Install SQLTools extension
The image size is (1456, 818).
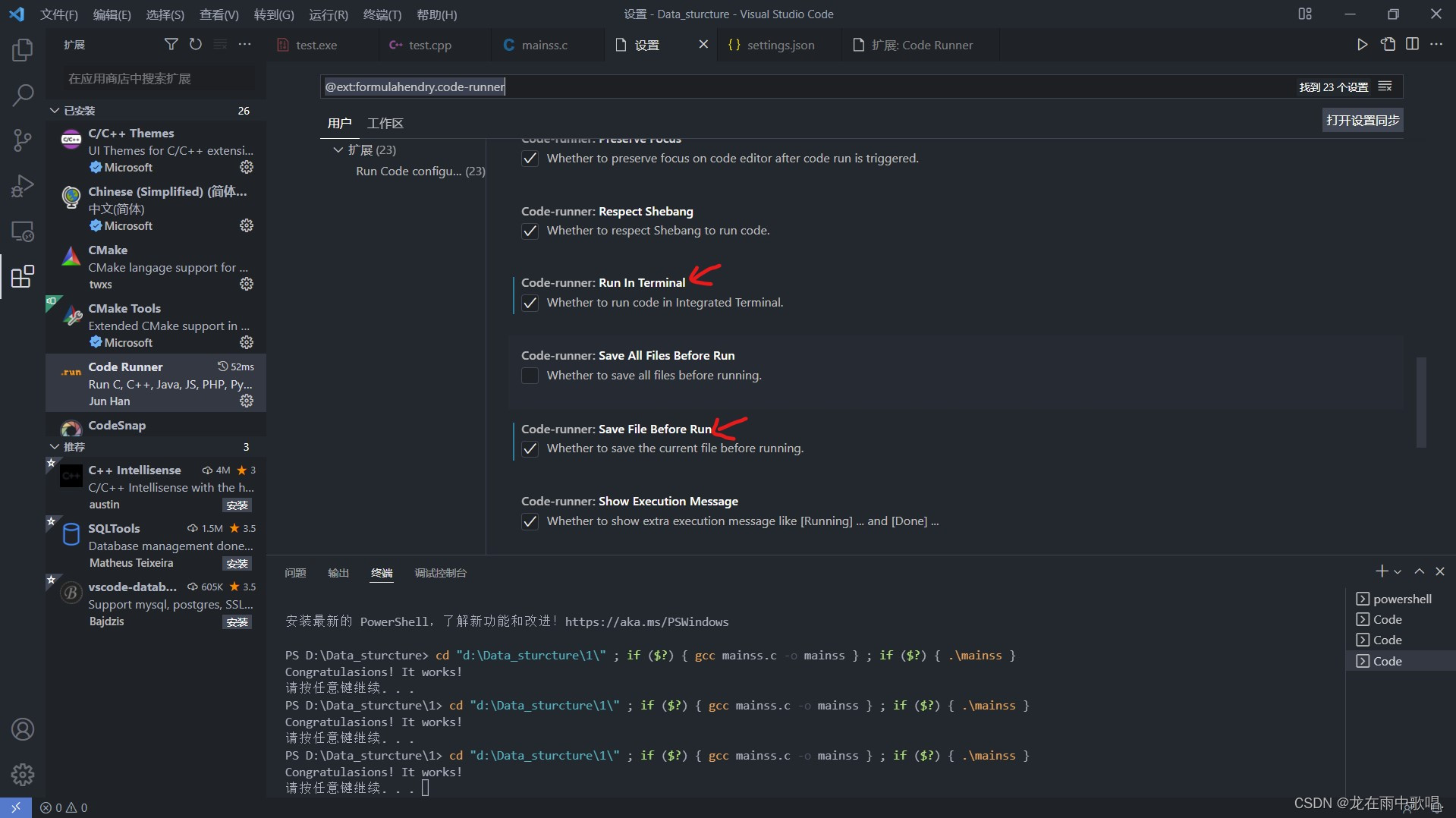tap(237, 564)
